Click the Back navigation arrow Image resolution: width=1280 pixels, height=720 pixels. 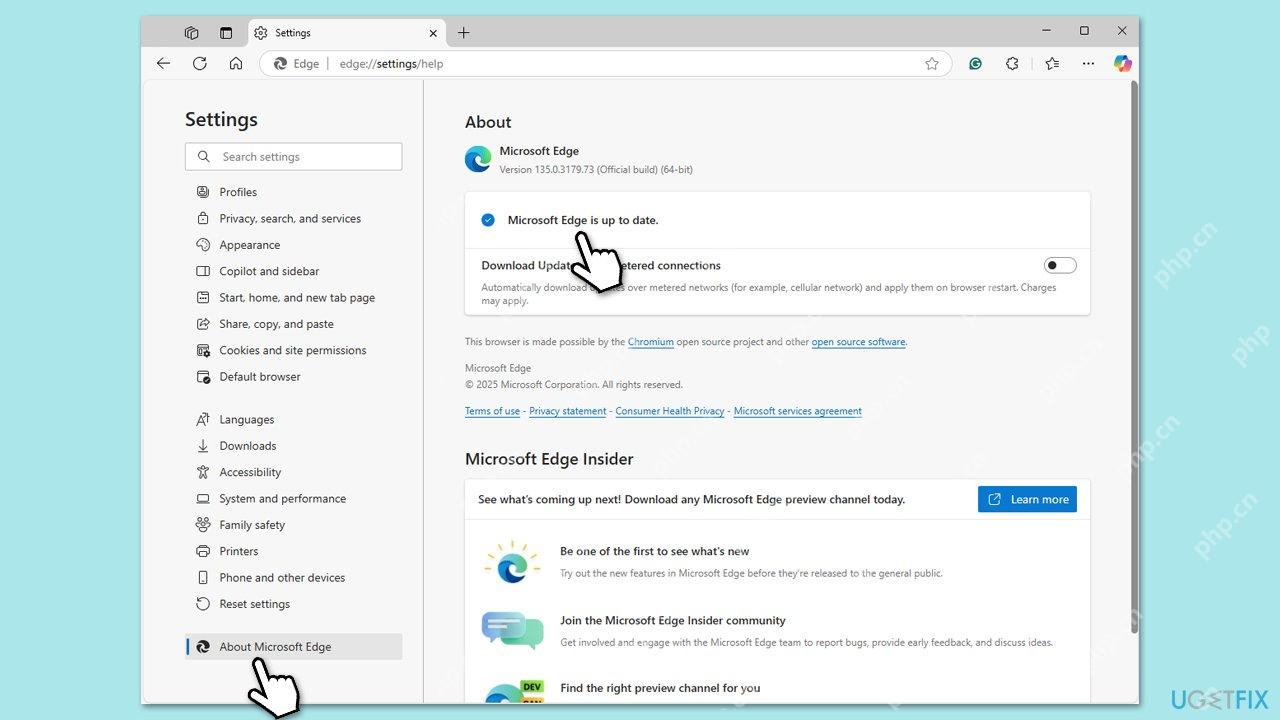click(163, 63)
